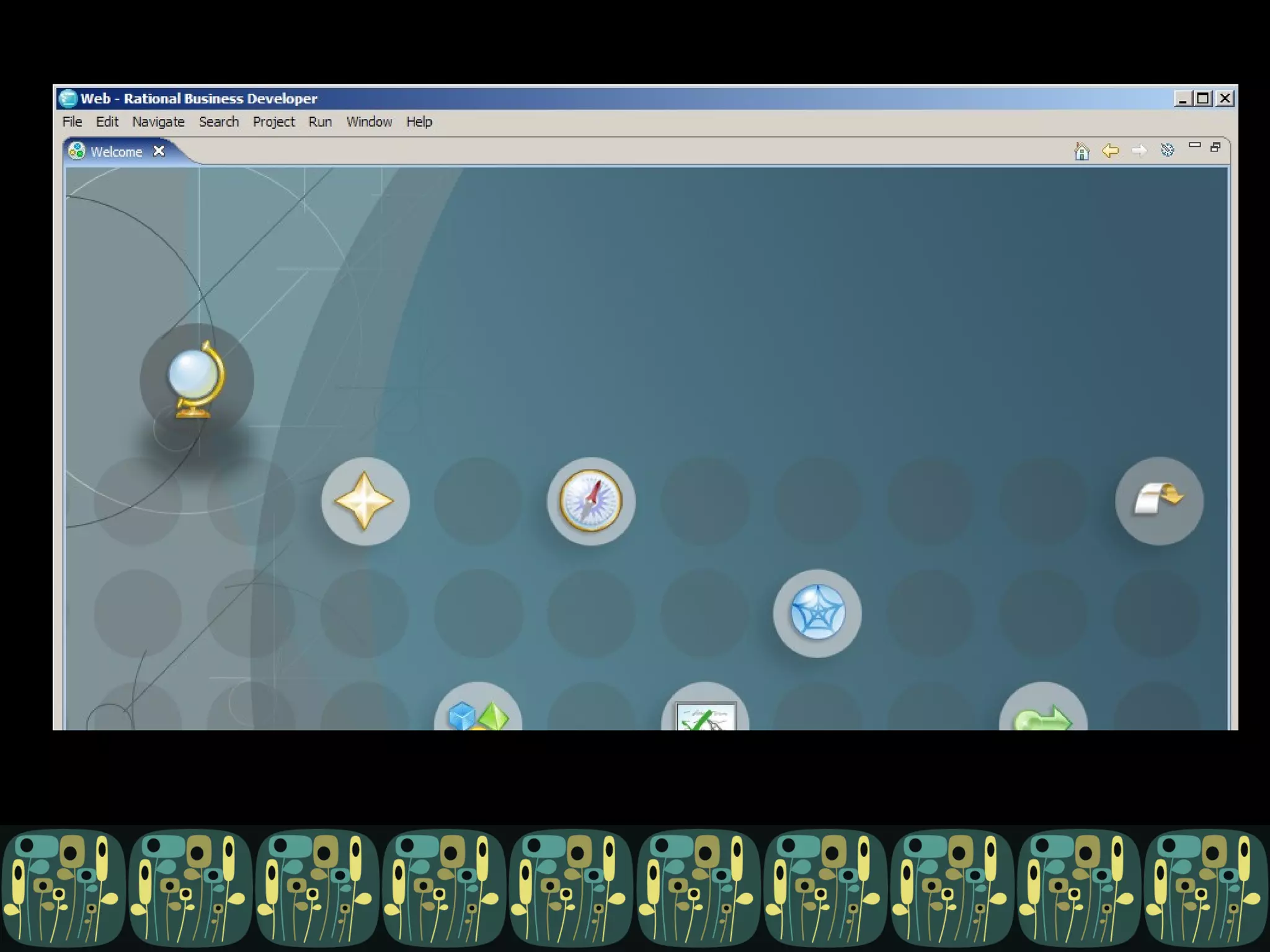Open the Help menu

tap(419, 122)
